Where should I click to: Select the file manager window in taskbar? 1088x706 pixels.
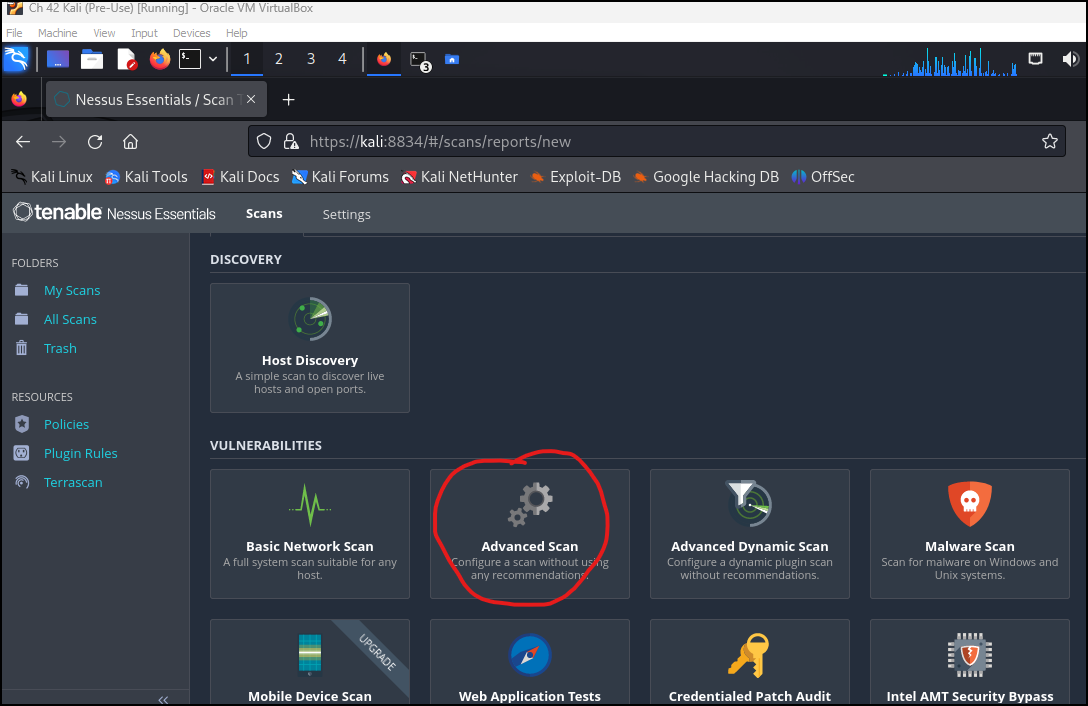click(452, 59)
